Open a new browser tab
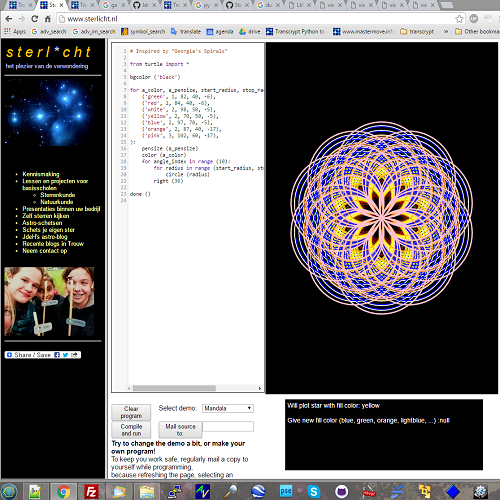The width and height of the screenshot is (500, 500). (x=446, y=5)
